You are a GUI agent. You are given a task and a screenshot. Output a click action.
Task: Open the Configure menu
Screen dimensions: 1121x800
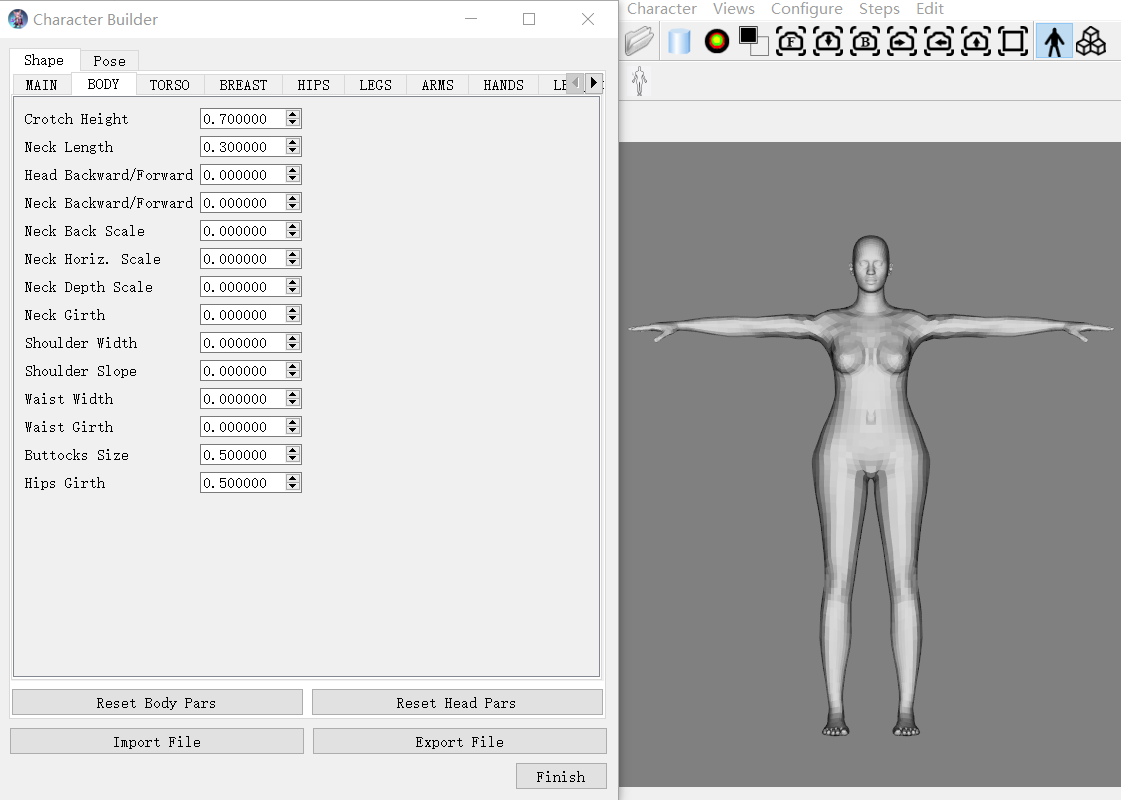click(806, 9)
